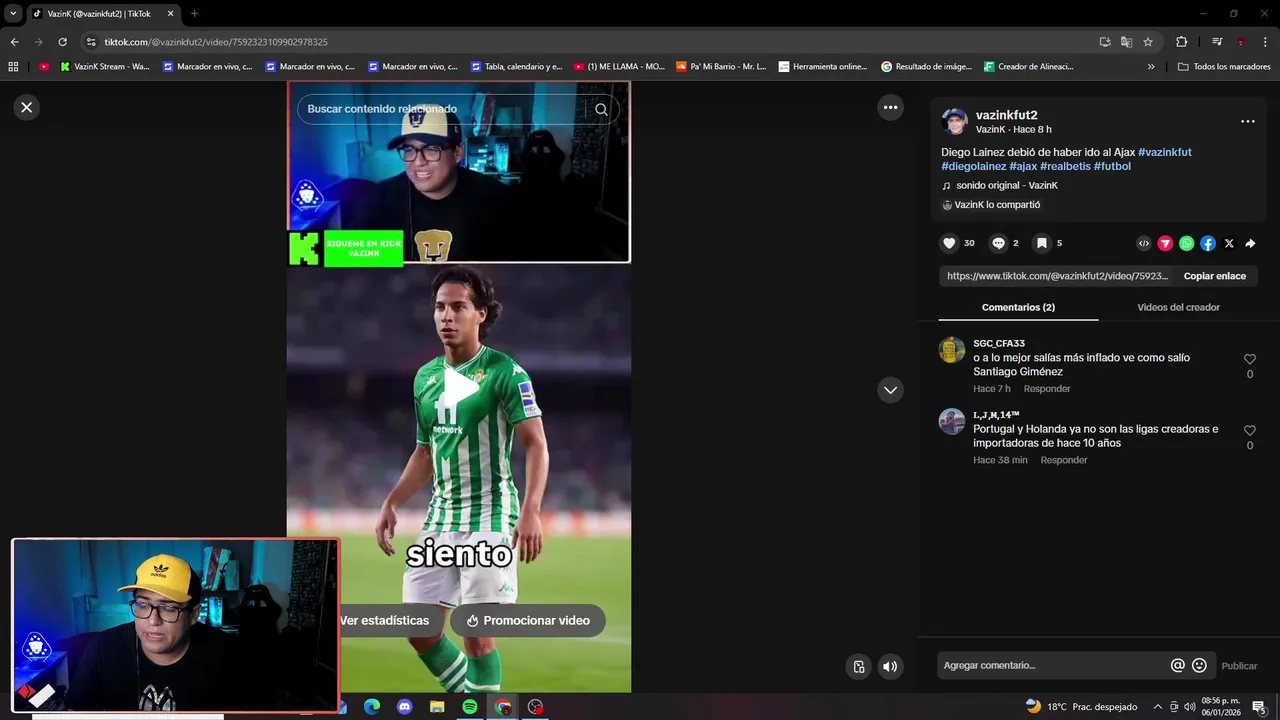Open the three-dot video options menu

[890, 107]
